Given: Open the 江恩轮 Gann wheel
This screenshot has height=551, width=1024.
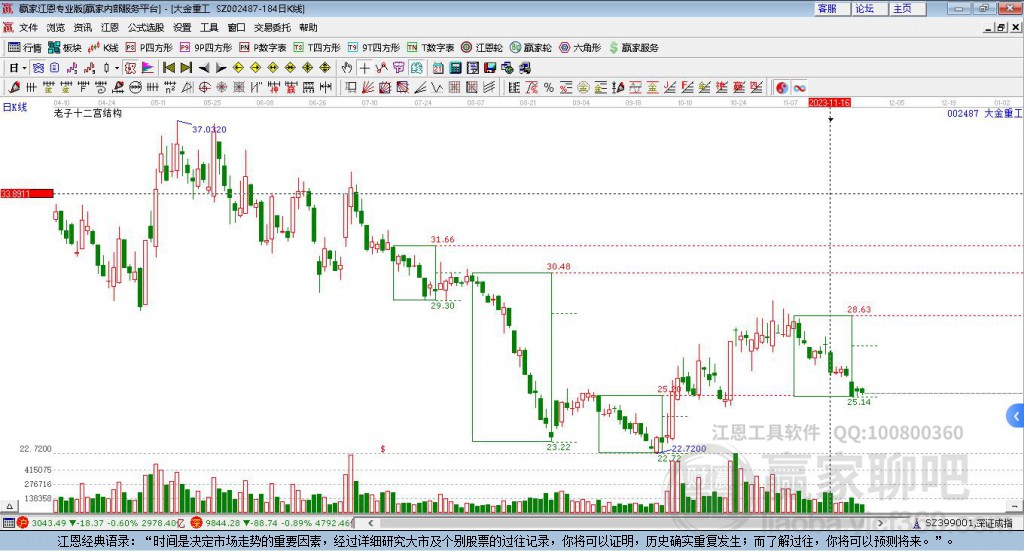Looking at the screenshot, I should point(482,48).
